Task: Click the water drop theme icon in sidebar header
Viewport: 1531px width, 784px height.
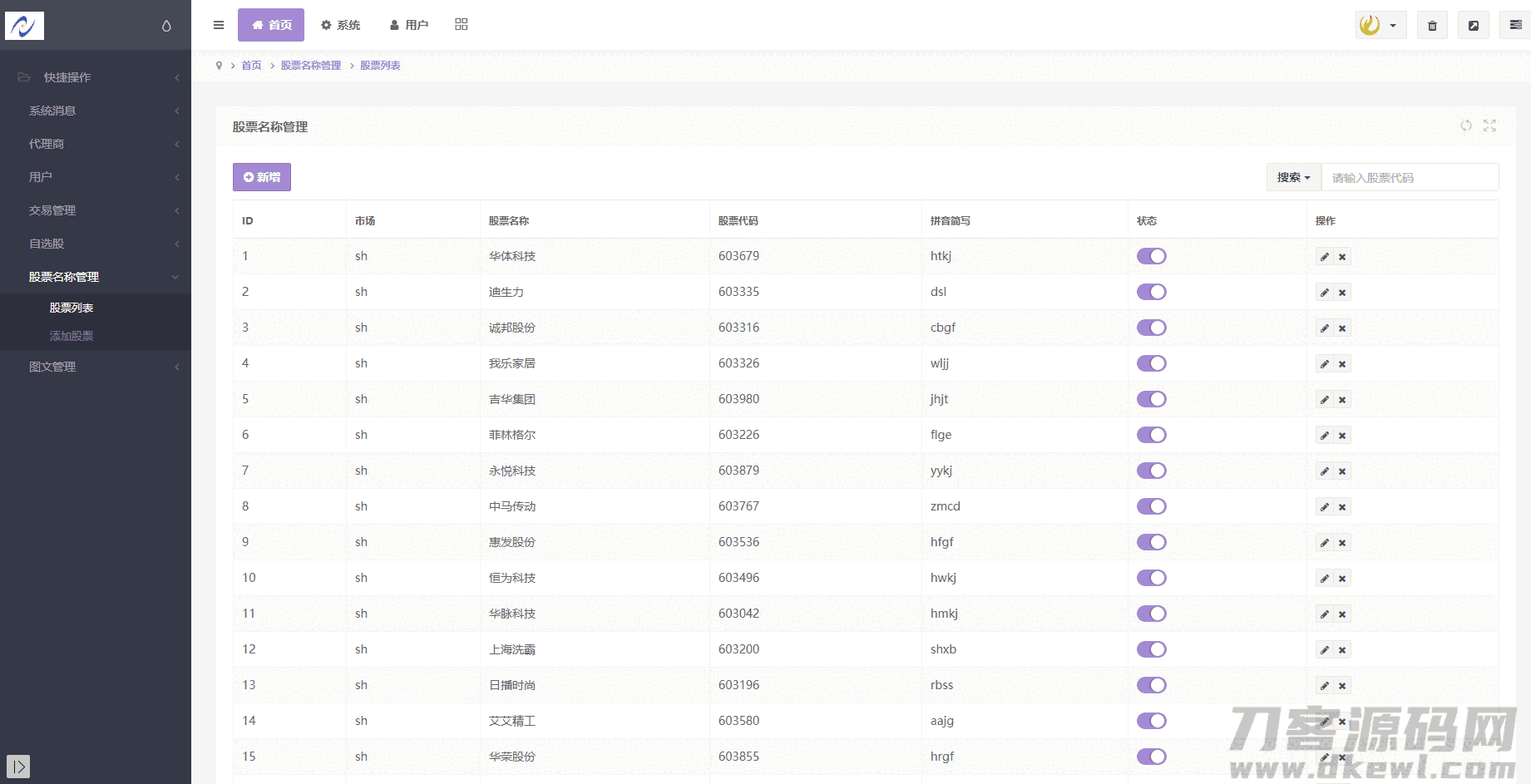Action: click(166, 26)
